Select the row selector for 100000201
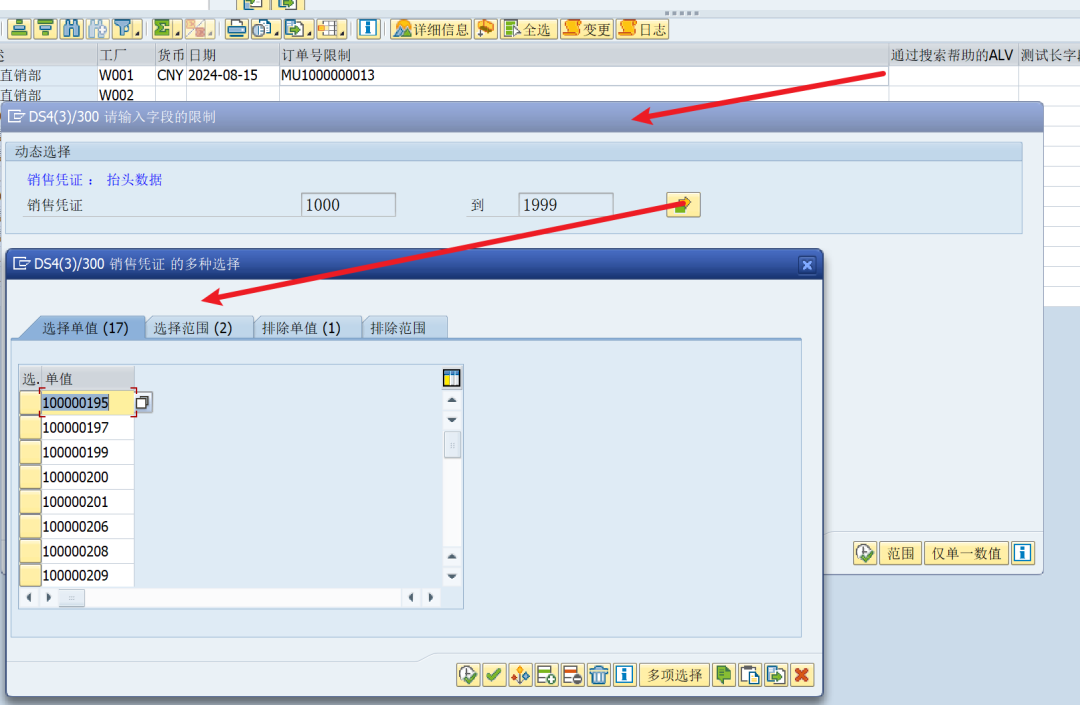Screen dimensions: 1080x705 (30, 502)
